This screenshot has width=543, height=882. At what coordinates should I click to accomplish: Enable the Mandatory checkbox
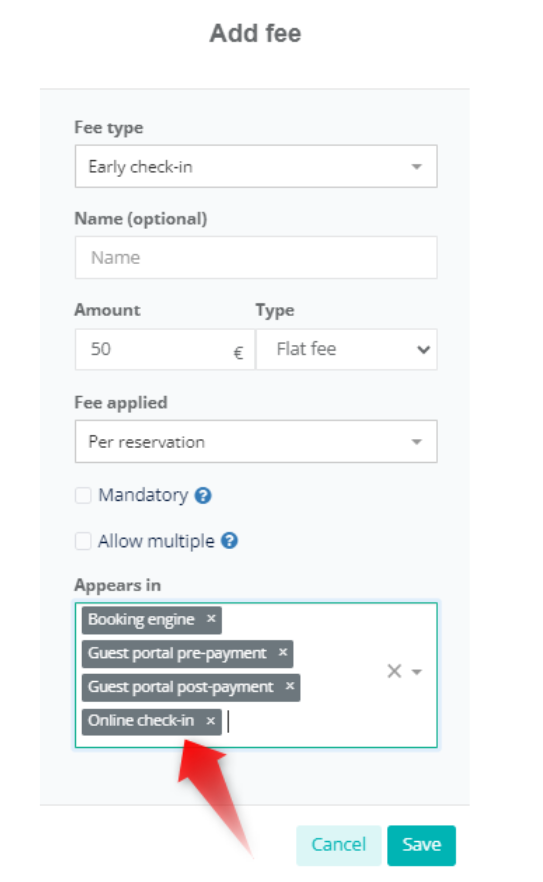coord(83,496)
